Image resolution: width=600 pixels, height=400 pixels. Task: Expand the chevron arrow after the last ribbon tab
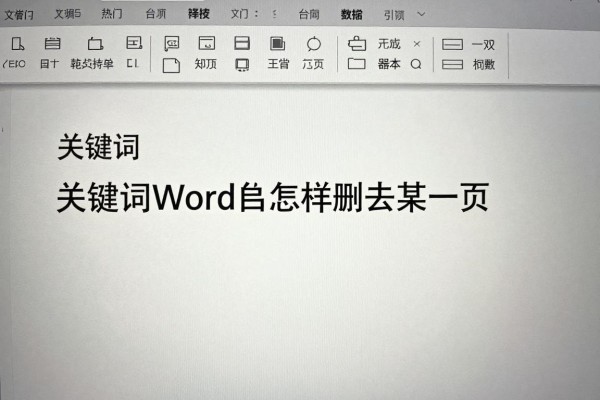[x=421, y=14]
